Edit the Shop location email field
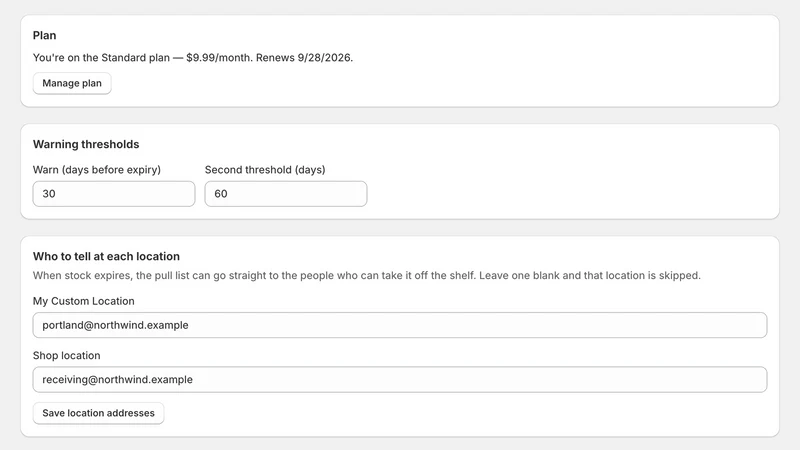This screenshot has width=800, height=450. 400,380
